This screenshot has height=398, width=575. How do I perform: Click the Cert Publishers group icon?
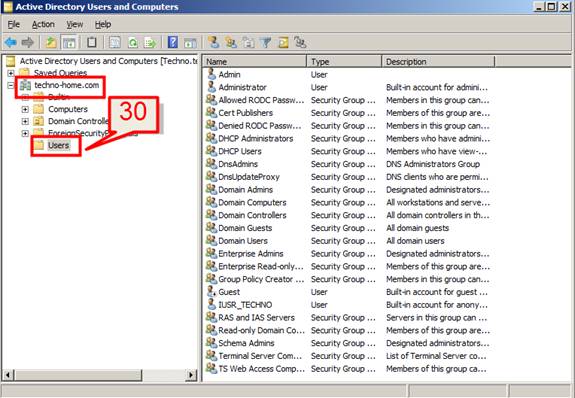click(211, 112)
